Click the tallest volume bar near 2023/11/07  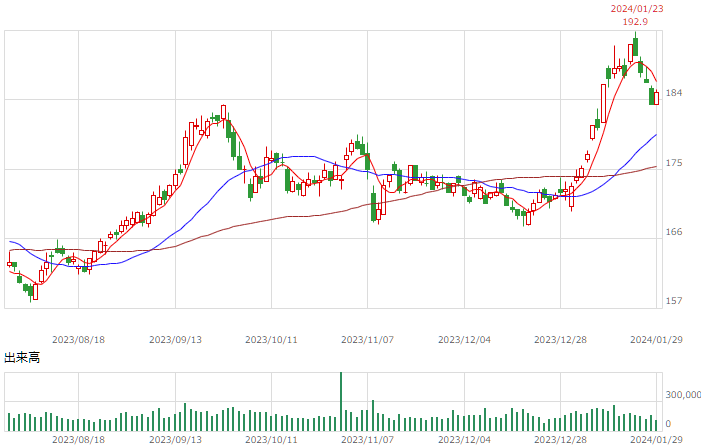click(341, 402)
